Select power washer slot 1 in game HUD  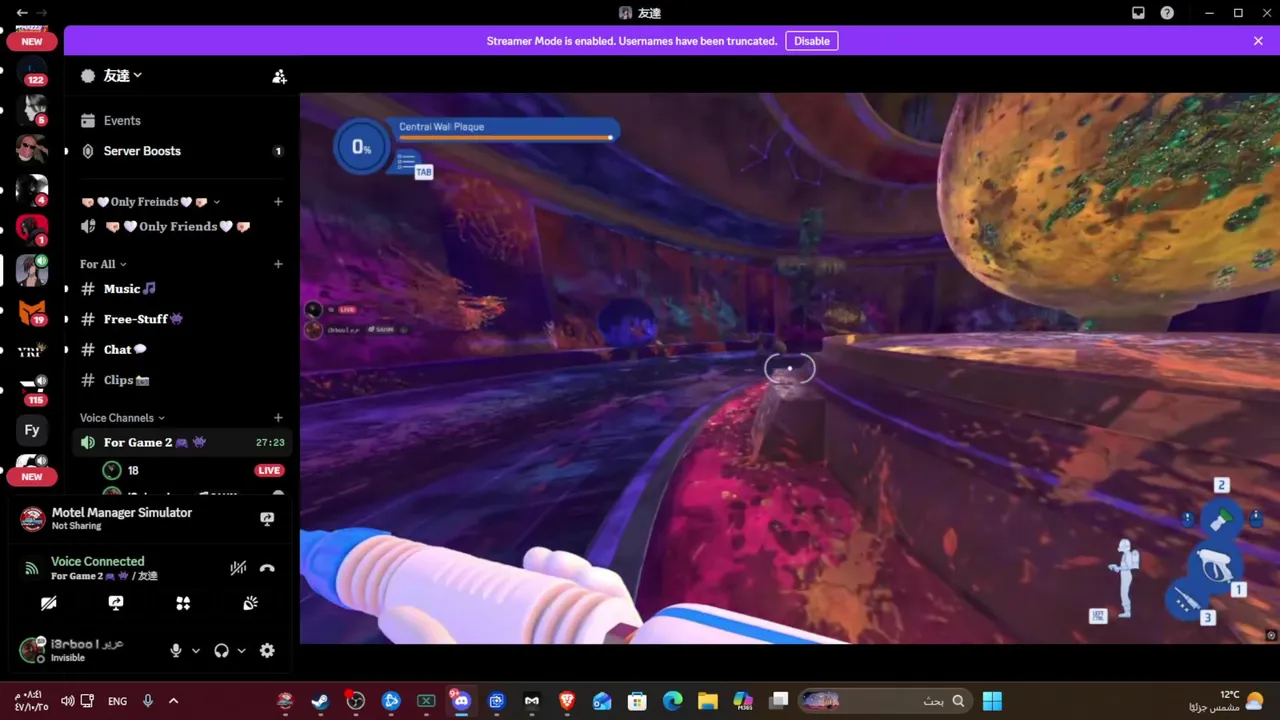tap(1216, 567)
